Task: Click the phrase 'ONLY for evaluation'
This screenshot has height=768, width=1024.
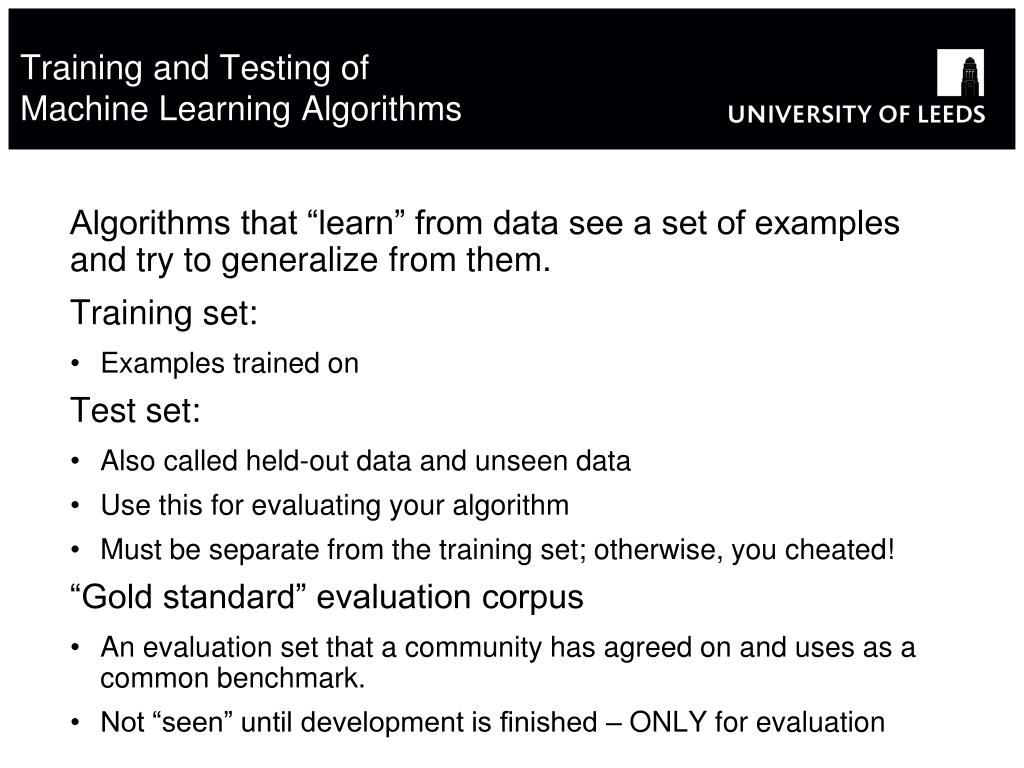Action: coord(758,723)
